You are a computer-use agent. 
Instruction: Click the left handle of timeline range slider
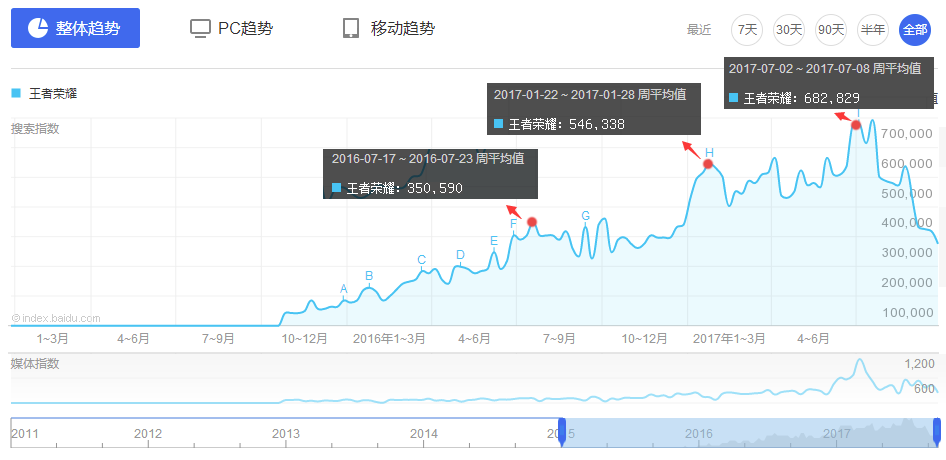tap(562, 432)
